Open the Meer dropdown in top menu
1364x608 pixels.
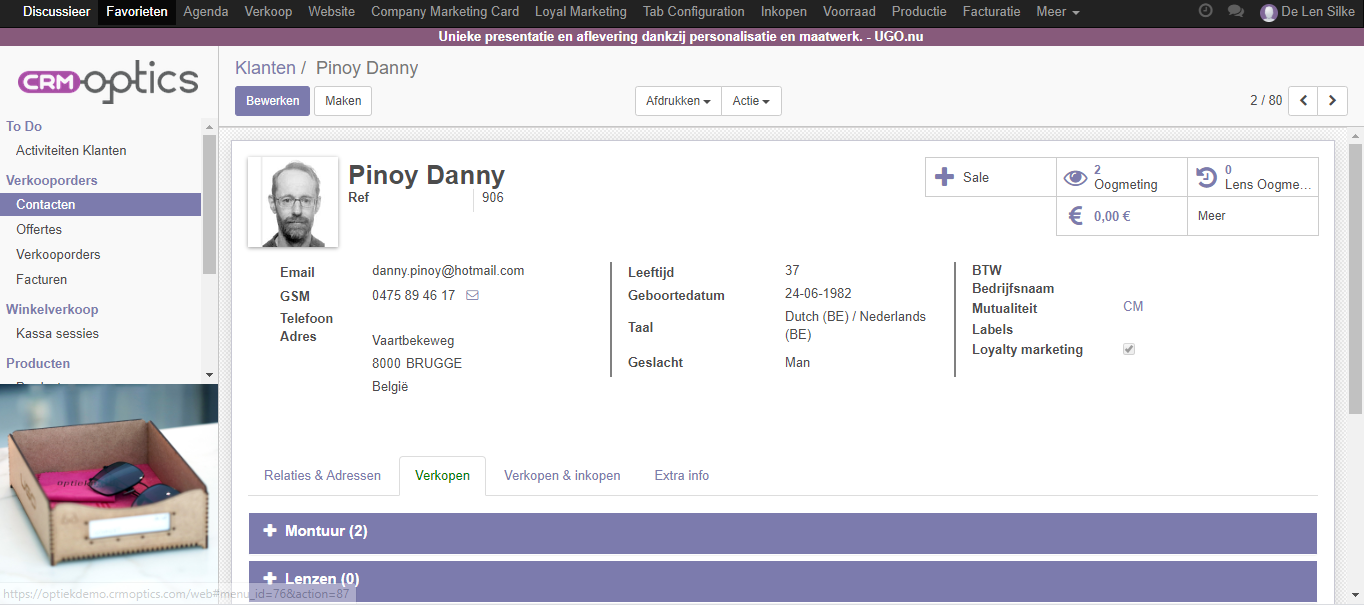pyautogui.click(x=1058, y=12)
